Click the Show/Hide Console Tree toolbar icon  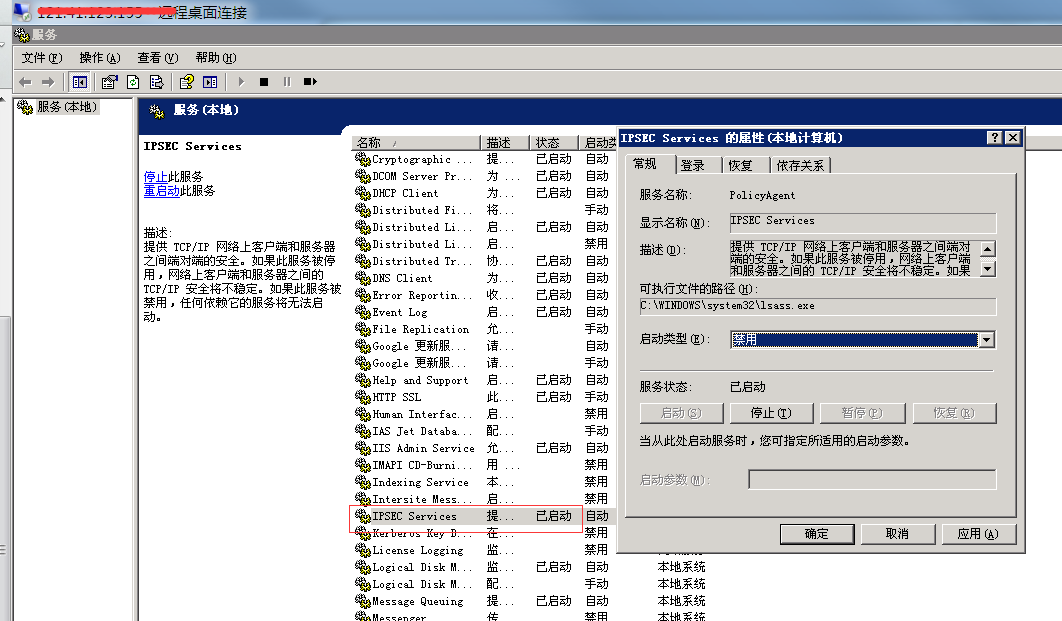click(80, 82)
